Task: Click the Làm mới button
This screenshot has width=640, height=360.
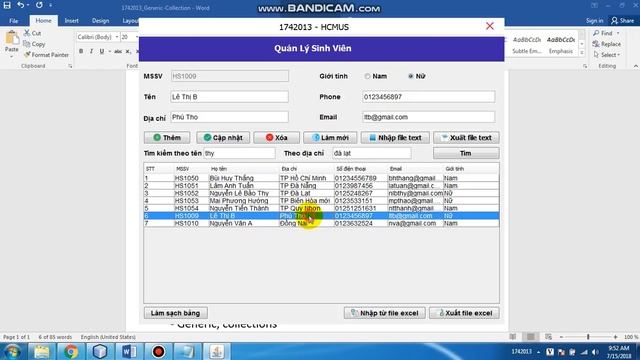Action: tap(330, 138)
